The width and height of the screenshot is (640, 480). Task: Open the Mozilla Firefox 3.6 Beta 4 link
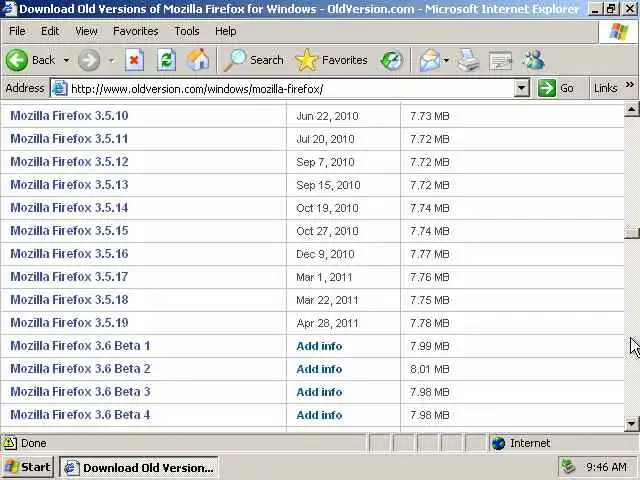pyautogui.click(x=80, y=415)
